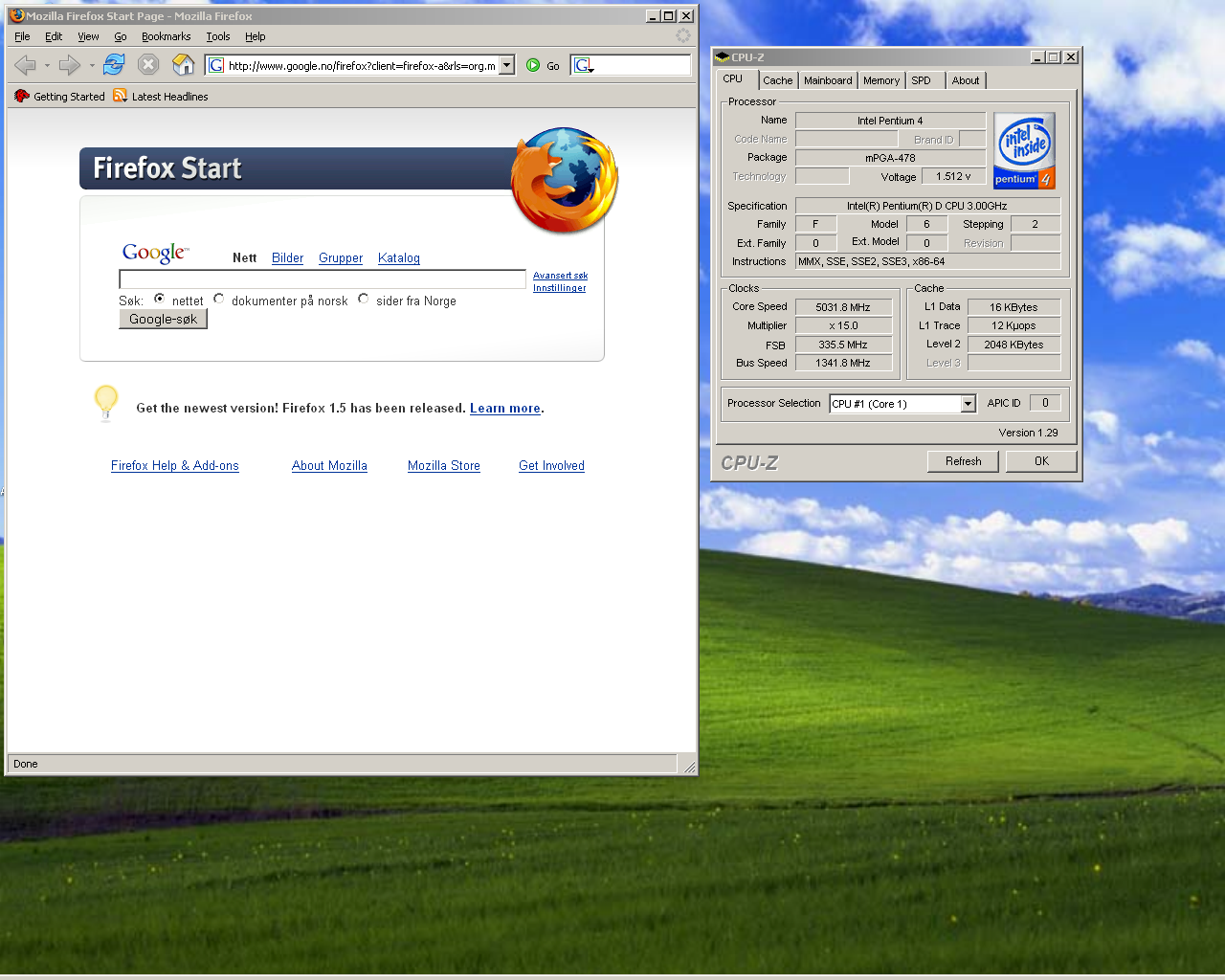Open the address bar history dropdown
Viewport: 1225px width, 980px height.
(507, 65)
